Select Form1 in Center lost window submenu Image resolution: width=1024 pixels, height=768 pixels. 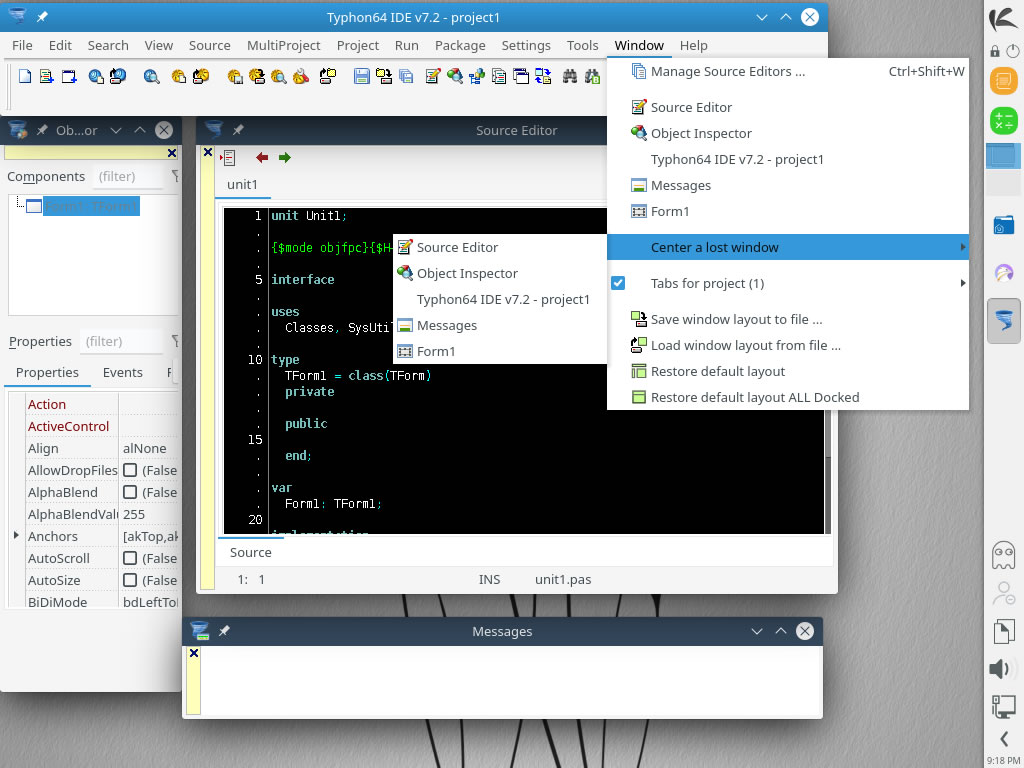coord(500,351)
